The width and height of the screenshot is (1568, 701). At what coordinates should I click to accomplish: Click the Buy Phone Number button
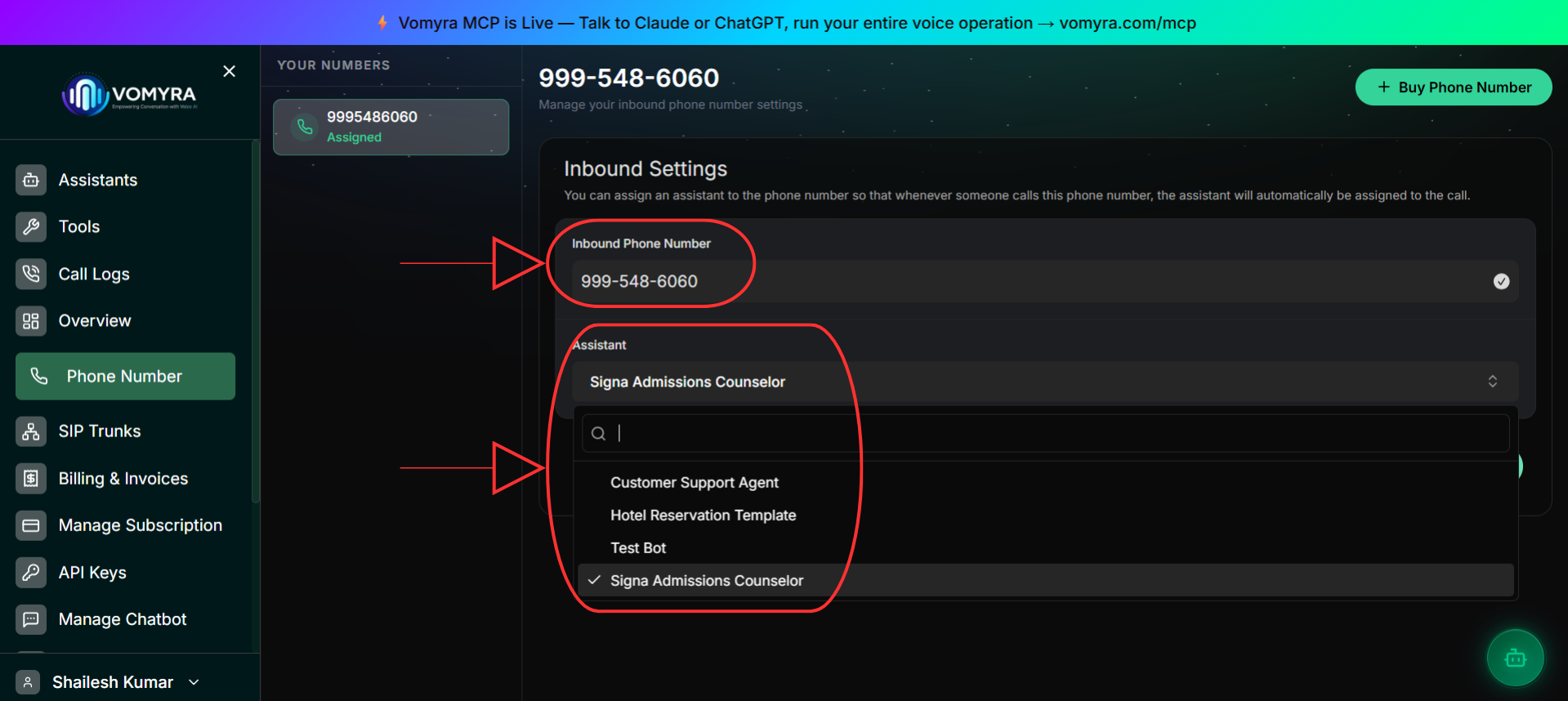(x=1454, y=87)
